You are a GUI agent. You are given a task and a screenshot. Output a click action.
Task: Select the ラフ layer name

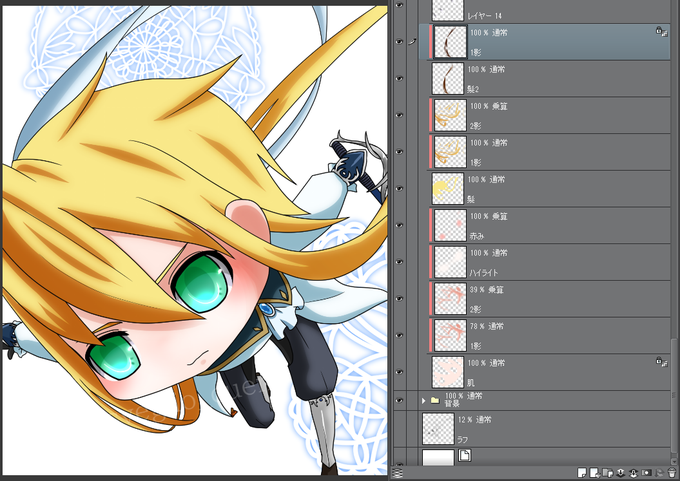coord(463,439)
